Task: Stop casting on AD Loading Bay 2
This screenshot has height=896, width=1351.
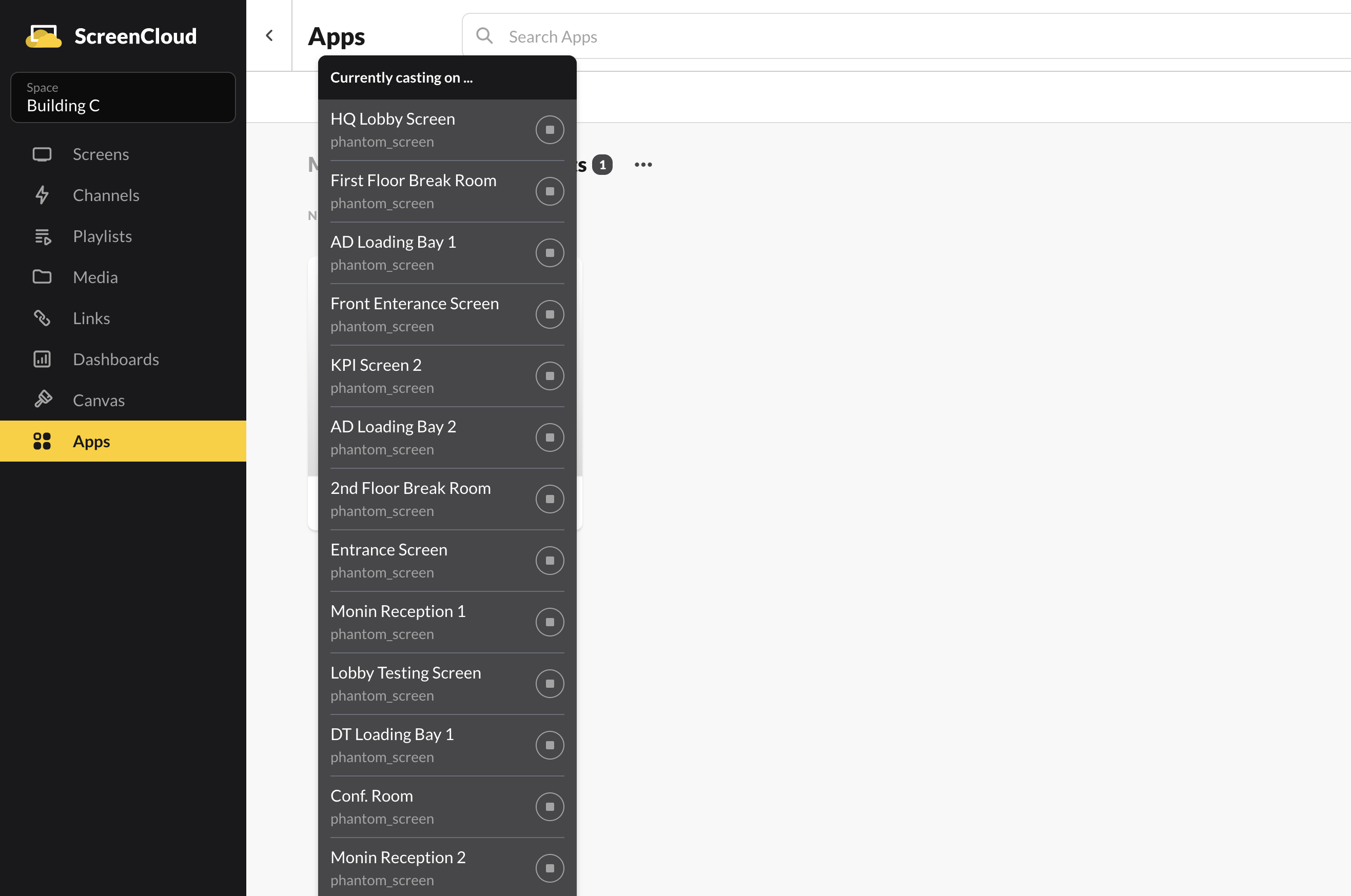Action: 550,437
